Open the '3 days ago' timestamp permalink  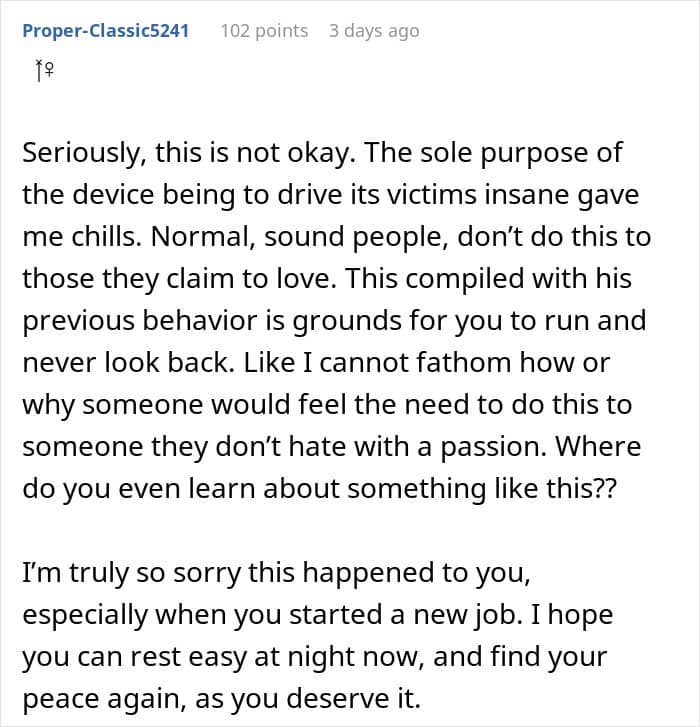click(374, 31)
